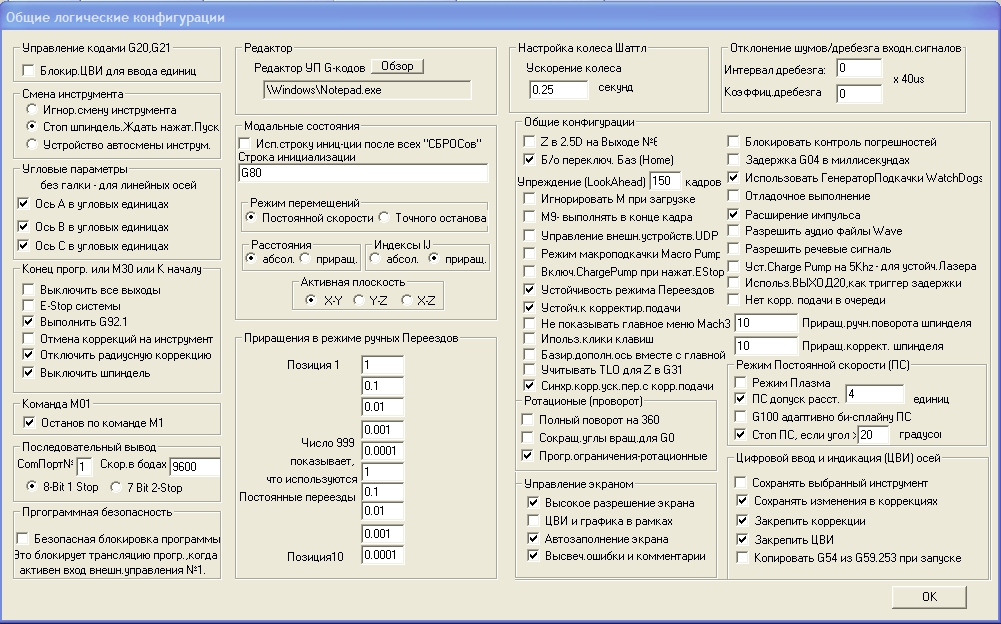Enable Не показывать главное меню Mach3
Screen dimensions: 1001x624
coord(529,323)
